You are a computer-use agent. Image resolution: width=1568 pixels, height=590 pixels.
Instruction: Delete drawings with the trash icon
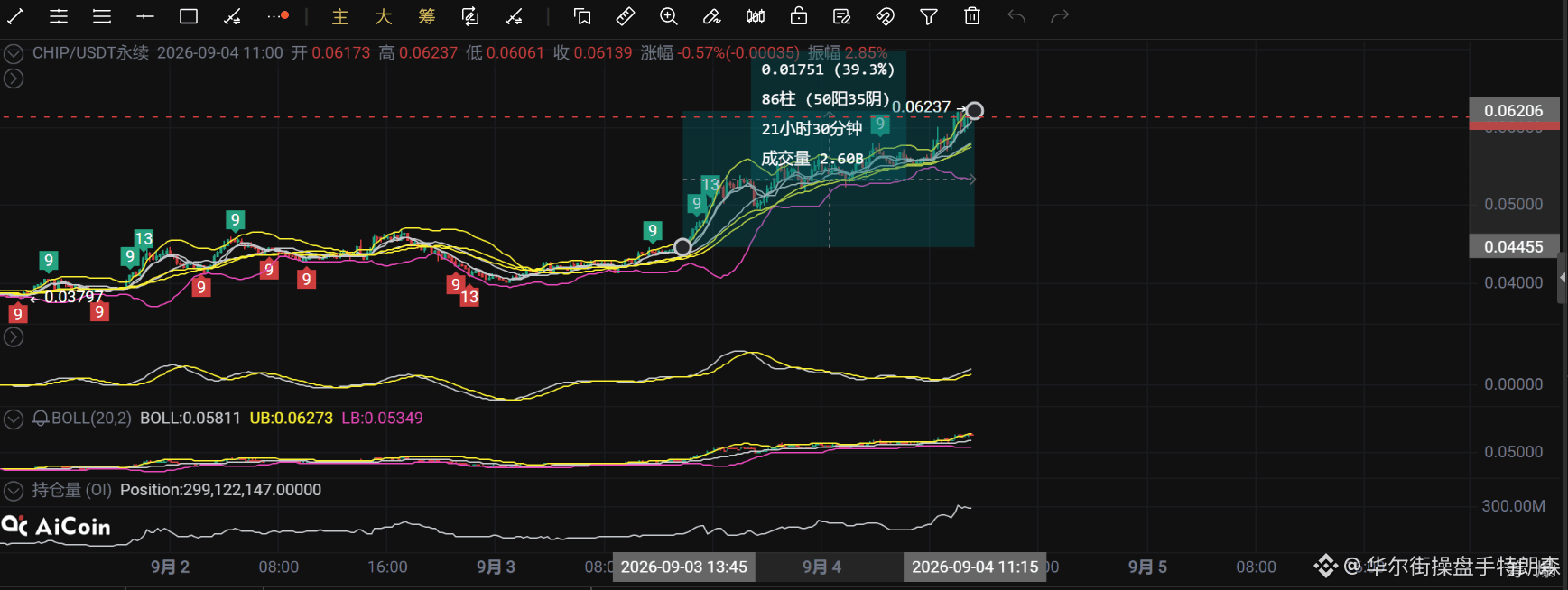pyautogui.click(x=972, y=16)
